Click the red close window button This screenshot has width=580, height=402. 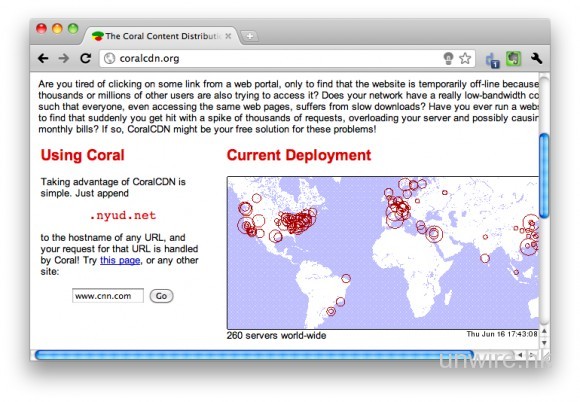pos(41,29)
